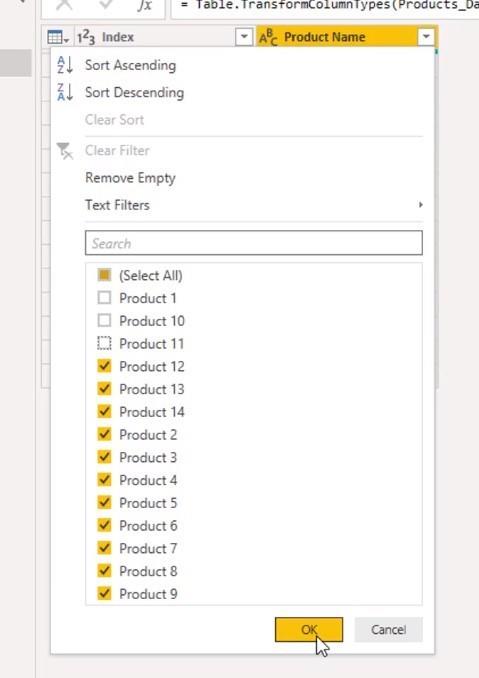This screenshot has width=479, height=678.
Task: Click the table options icon beside Index
Action: (58, 38)
